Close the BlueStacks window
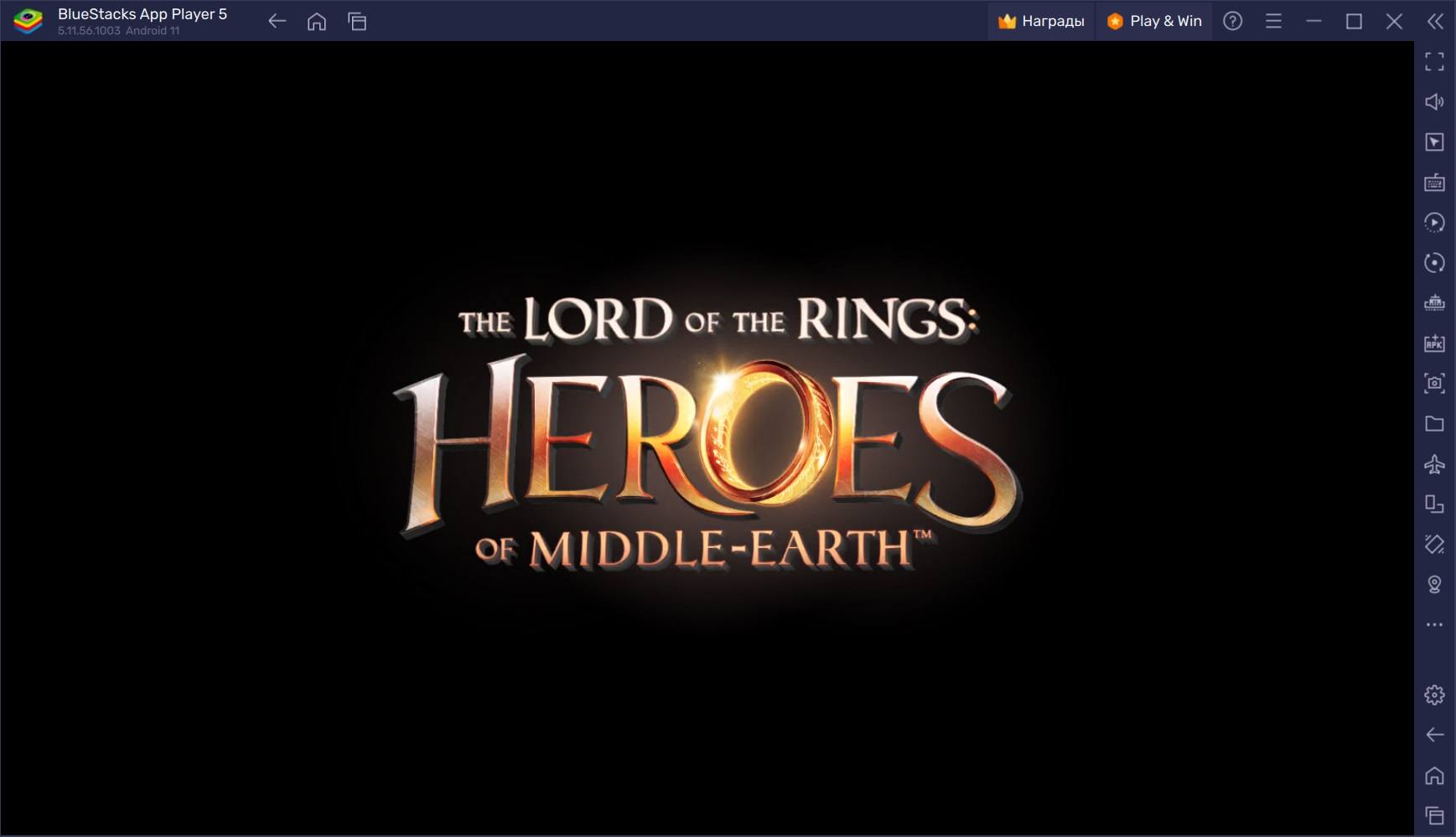 [1394, 21]
